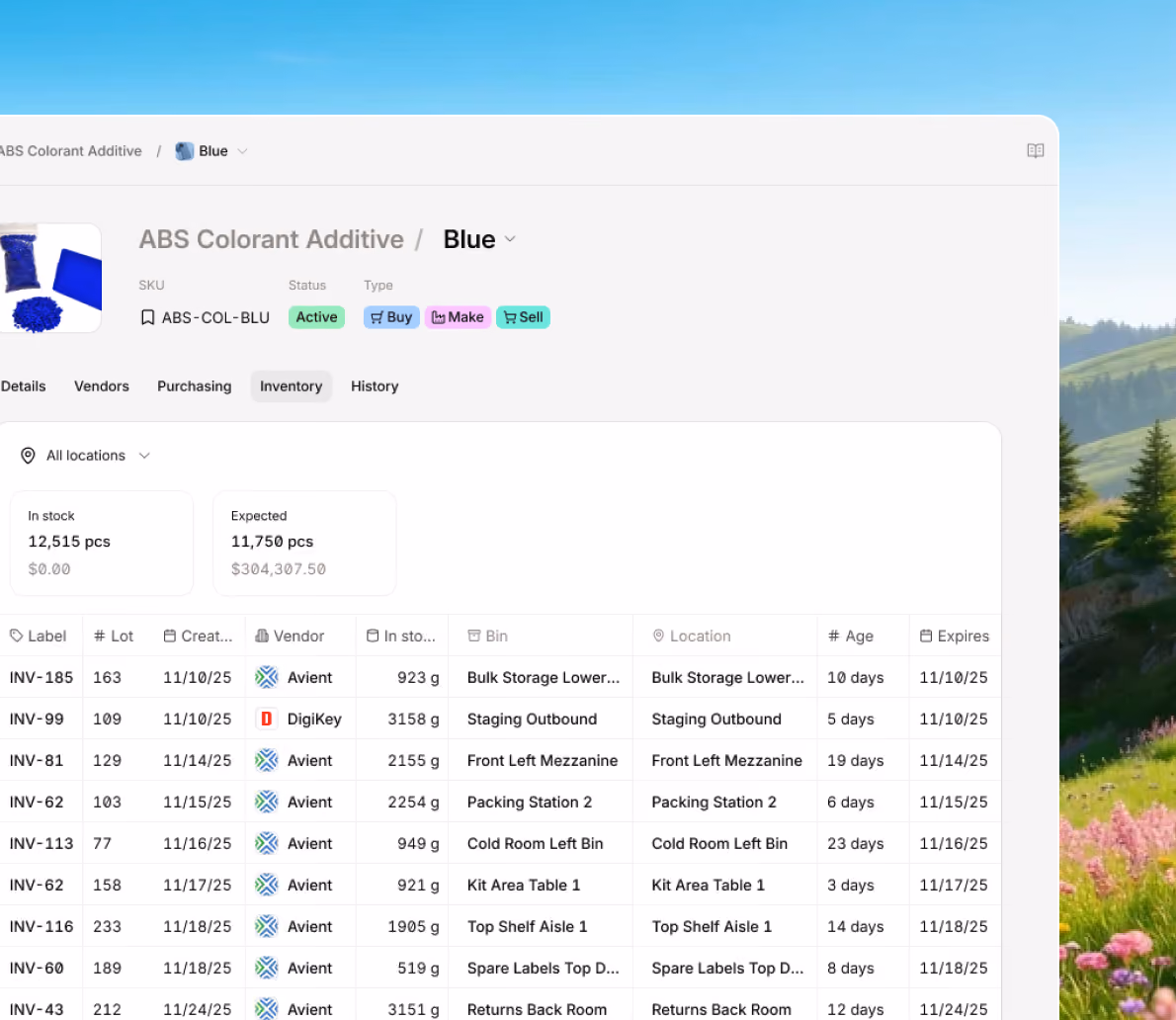The image size is (1176, 1020).
Task: Click the ABS Colorant Additive breadcrumb link
Action: (x=70, y=151)
